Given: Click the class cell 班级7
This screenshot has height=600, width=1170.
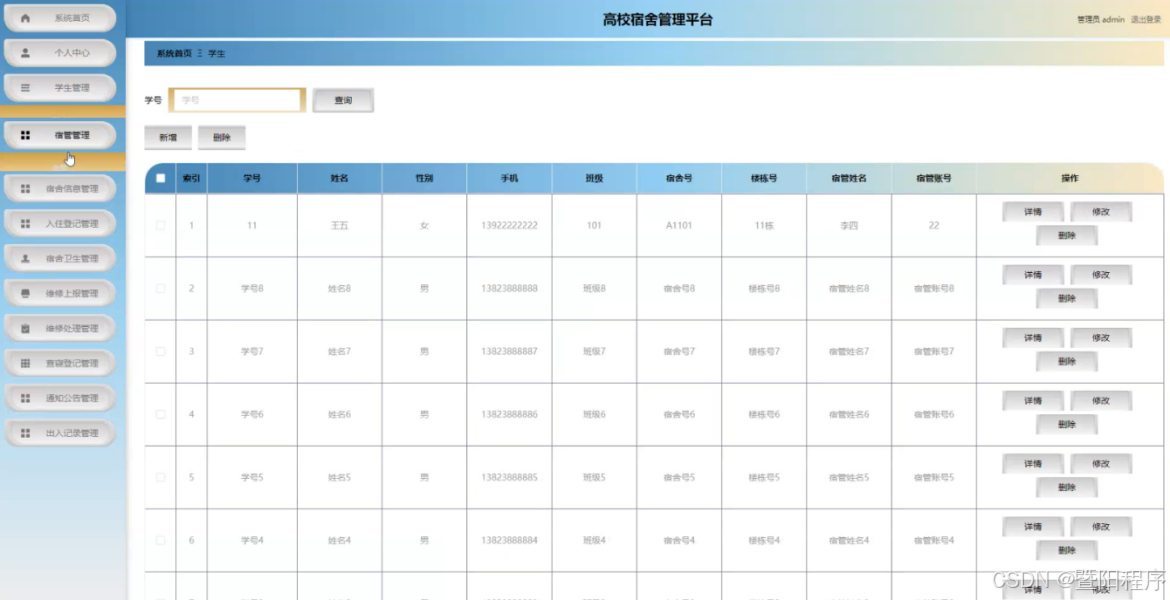Looking at the screenshot, I should (594, 351).
